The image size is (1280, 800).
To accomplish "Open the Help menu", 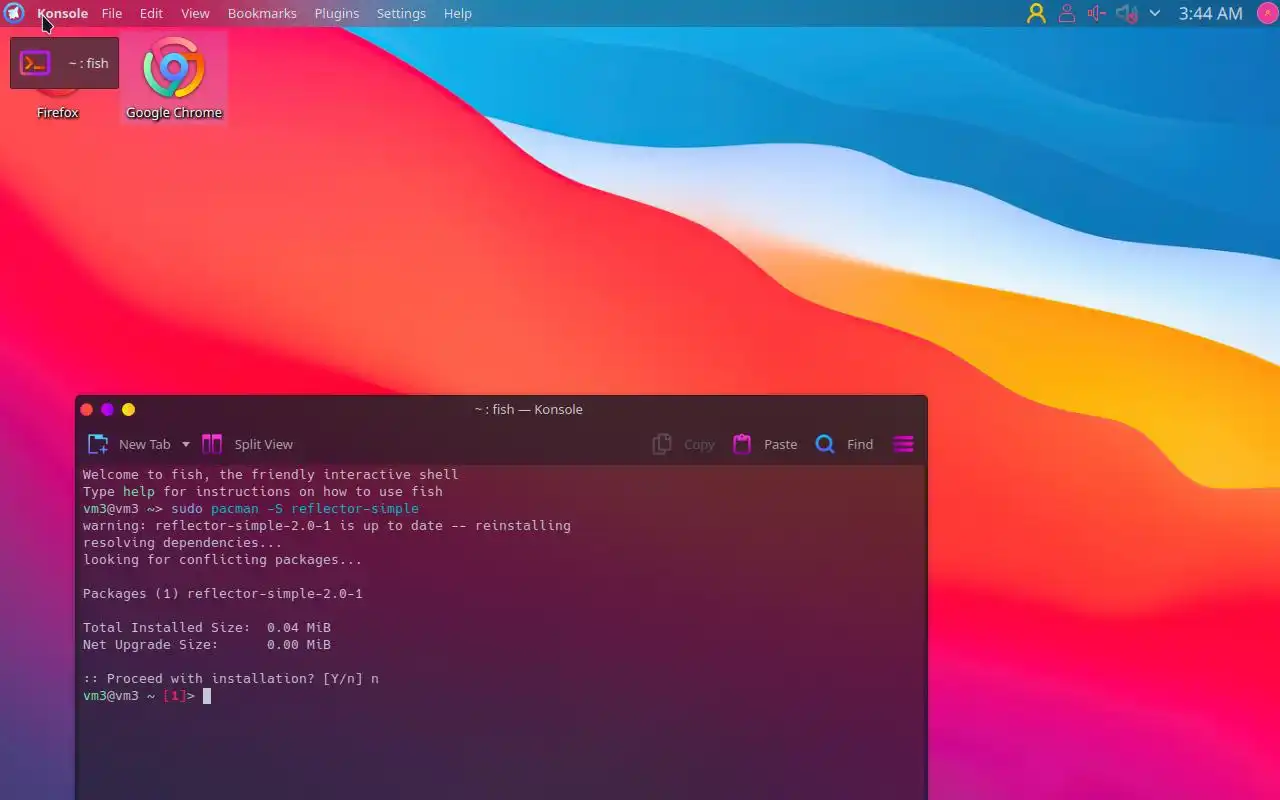I will point(458,13).
